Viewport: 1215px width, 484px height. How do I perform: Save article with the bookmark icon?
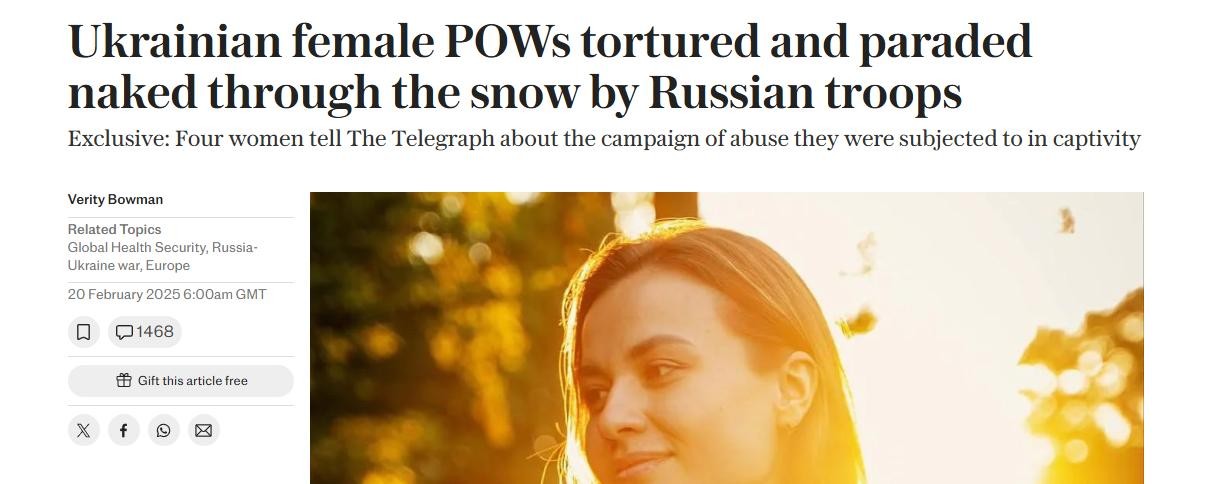[x=84, y=332]
